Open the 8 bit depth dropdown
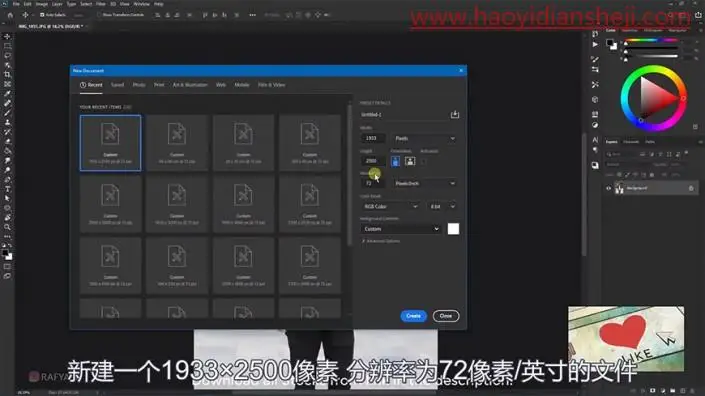This screenshot has height=396, width=705. 442,206
